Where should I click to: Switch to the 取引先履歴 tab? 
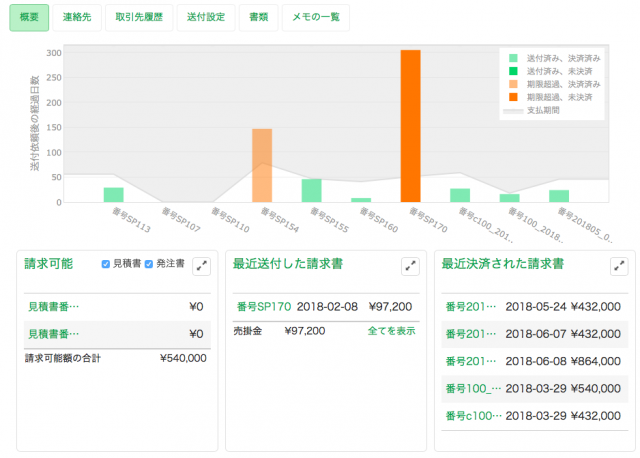tap(139, 18)
